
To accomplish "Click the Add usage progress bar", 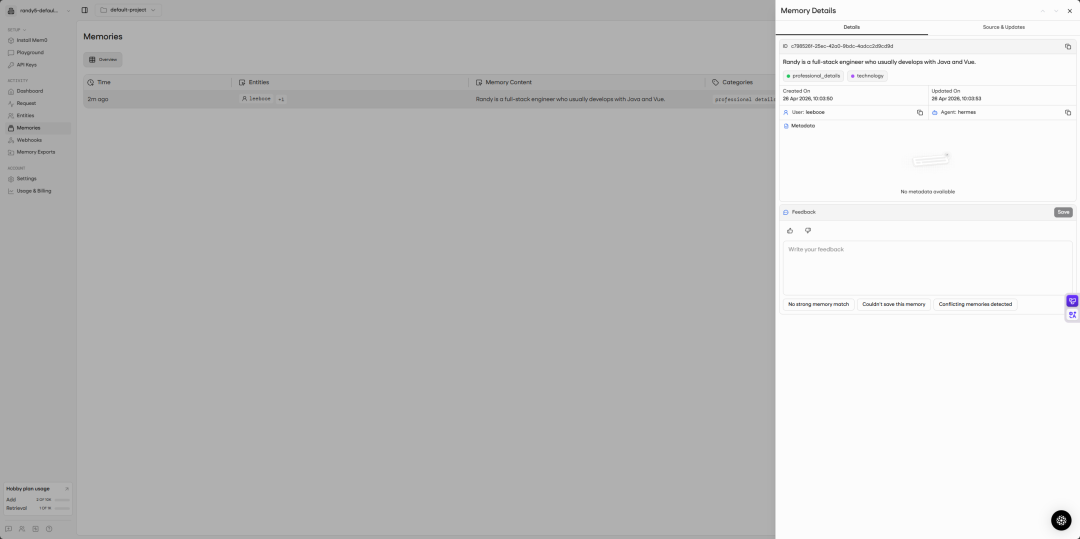I will click(61, 499).
